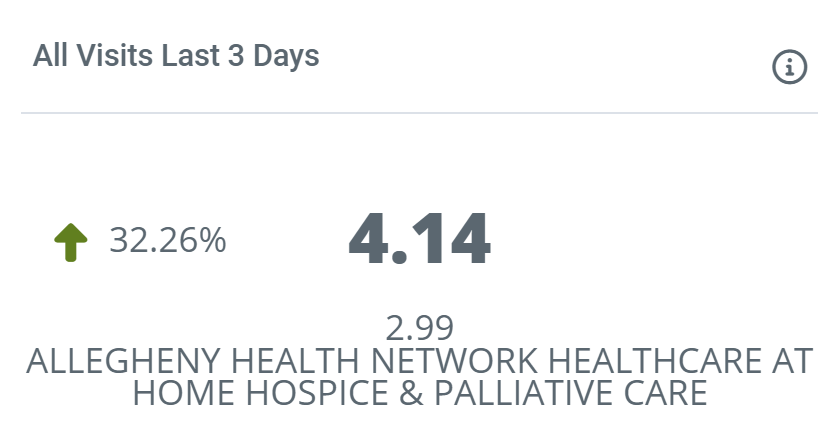840x434 pixels.
Task: Click the number 3 in the title
Action: pos(233,55)
